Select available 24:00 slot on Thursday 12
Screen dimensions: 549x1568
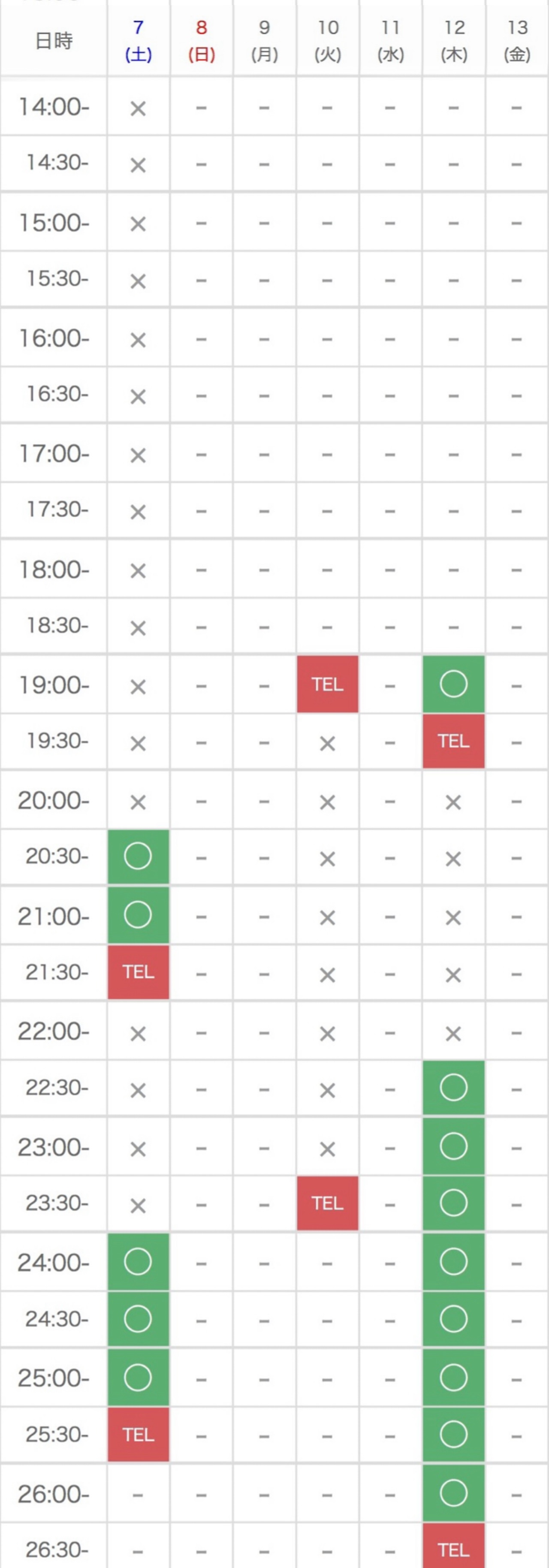coord(453,1262)
